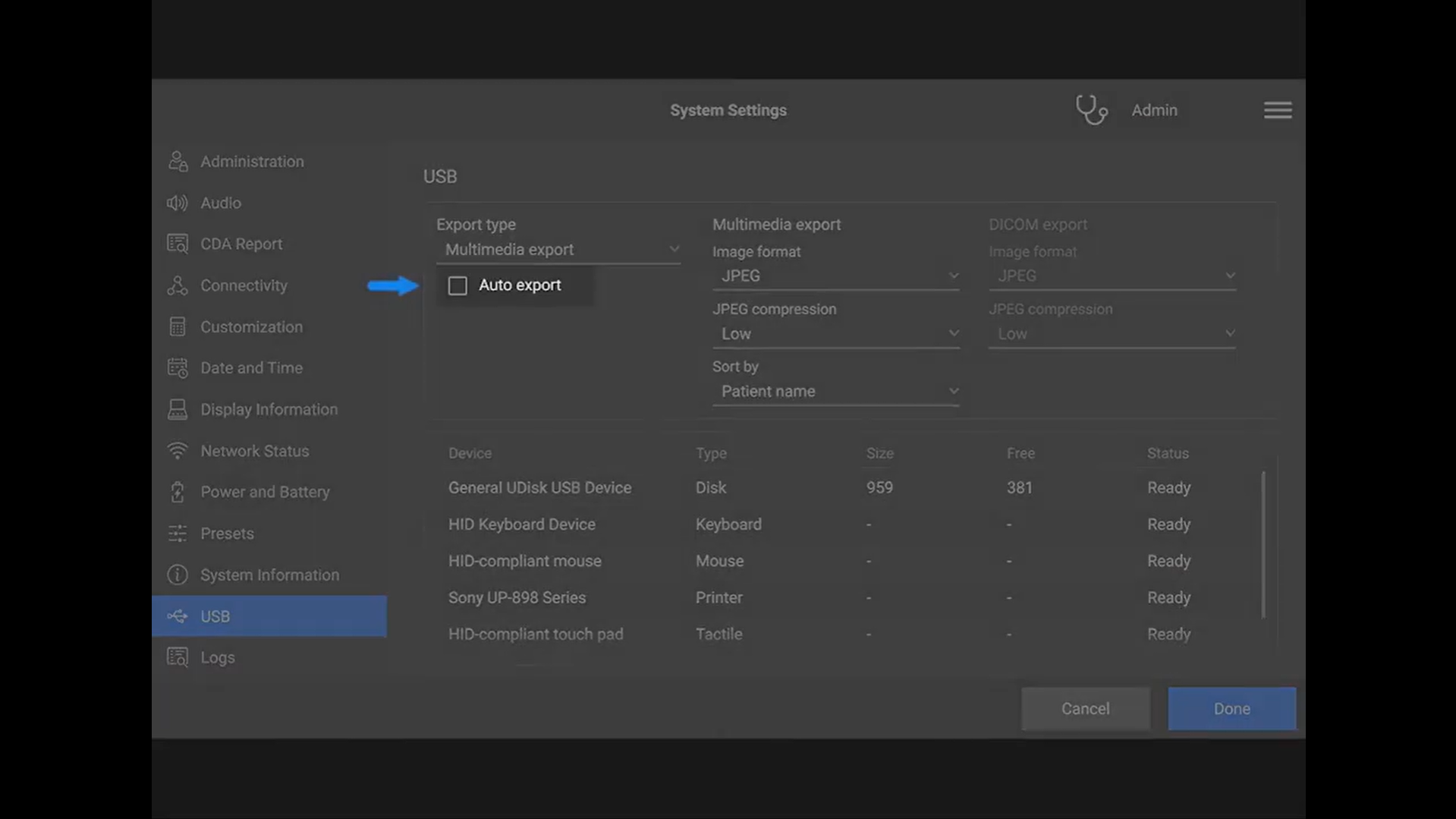The height and width of the screenshot is (819, 1456).
Task: Cancel the USB settings changes
Action: tap(1085, 708)
